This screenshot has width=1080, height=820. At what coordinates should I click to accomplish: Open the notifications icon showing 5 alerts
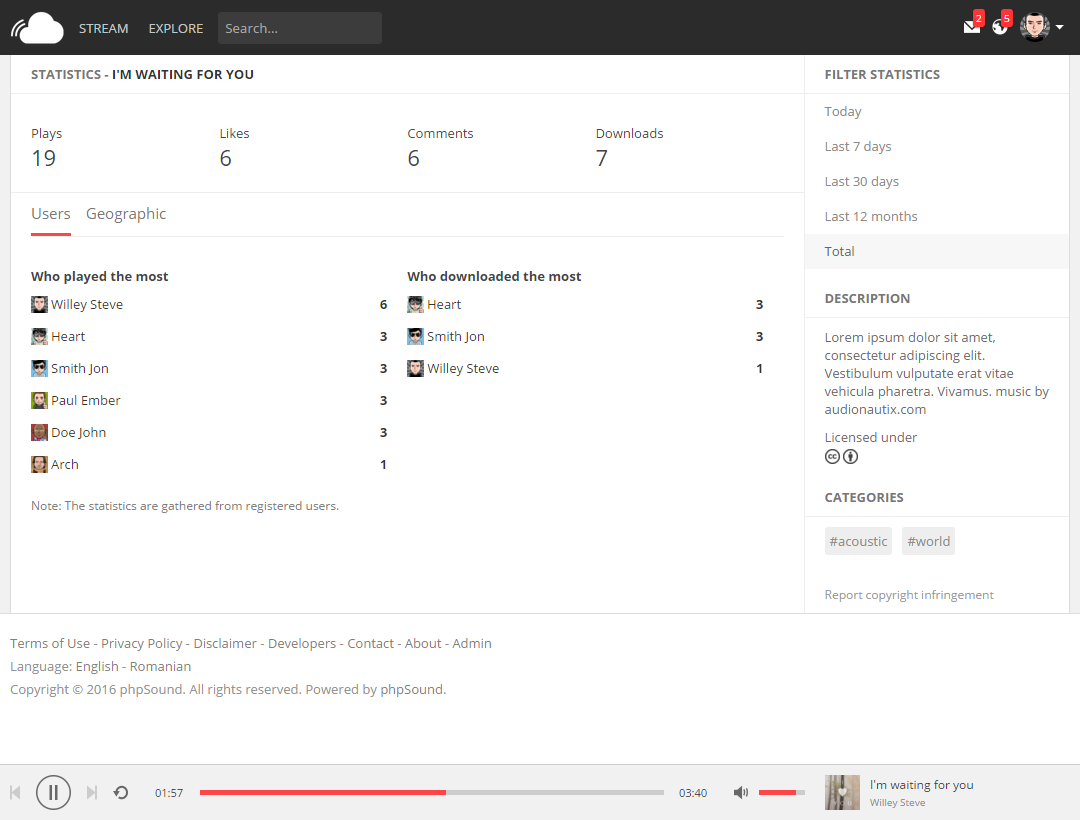tap(999, 28)
